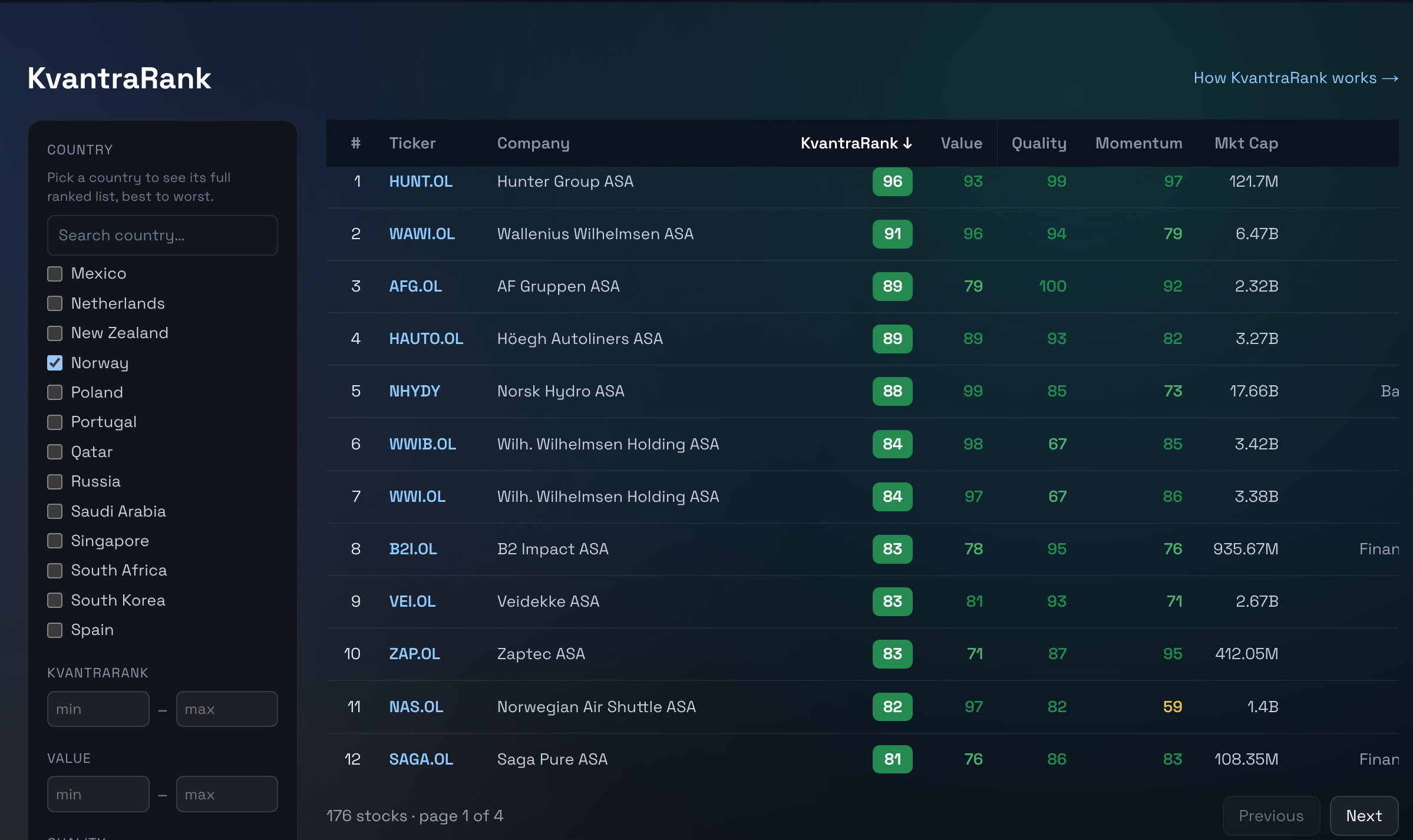Click the B2 Impact ASA company name
Viewport: 1413px width, 840px height.
553,549
